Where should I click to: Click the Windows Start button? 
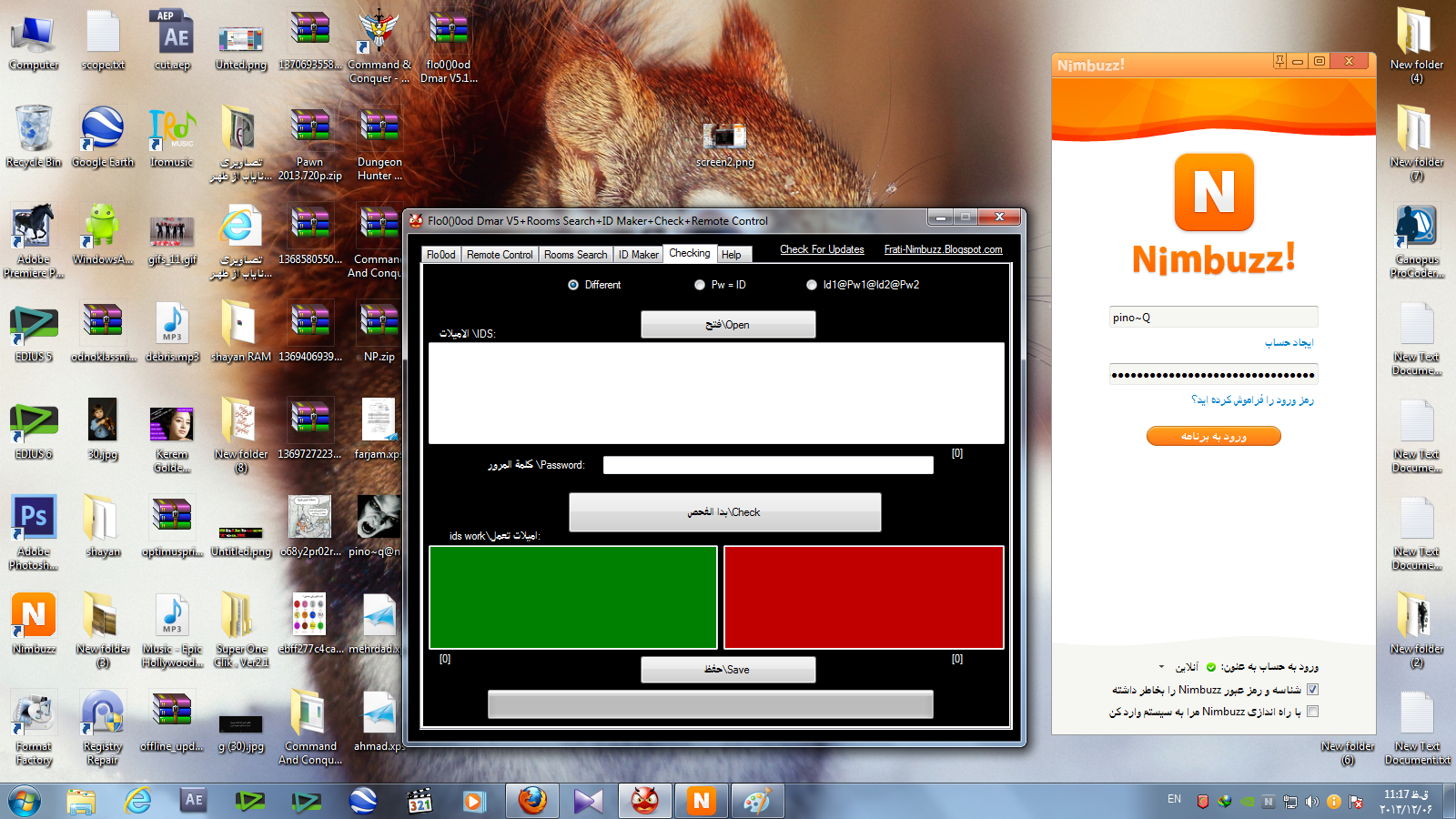[x=25, y=801]
